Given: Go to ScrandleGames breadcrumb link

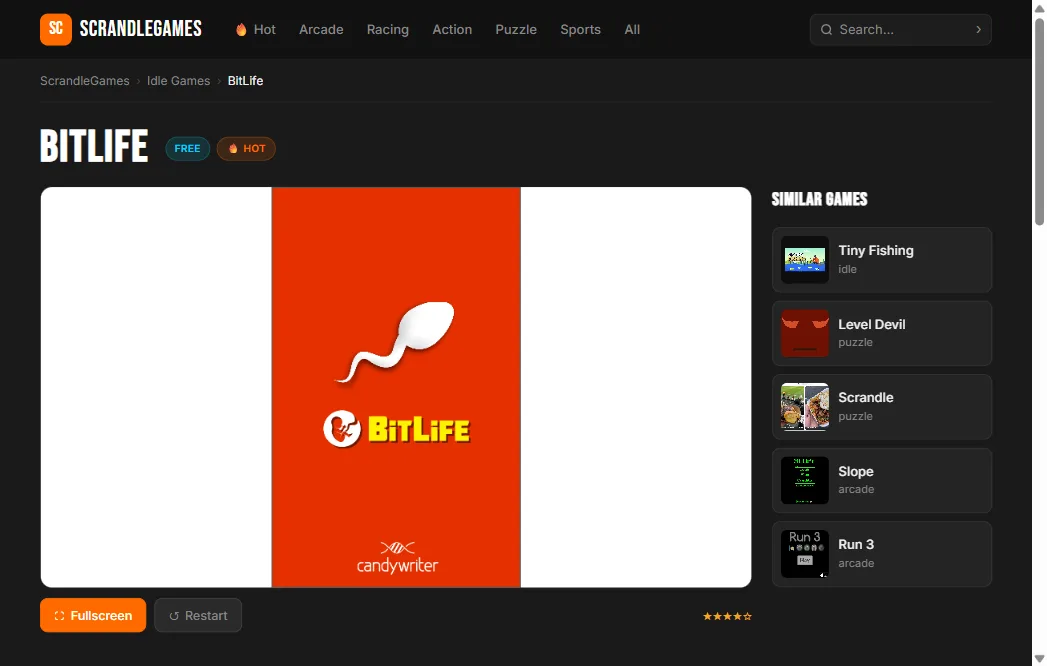Looking at the screenshot, I should pos(85,81).
